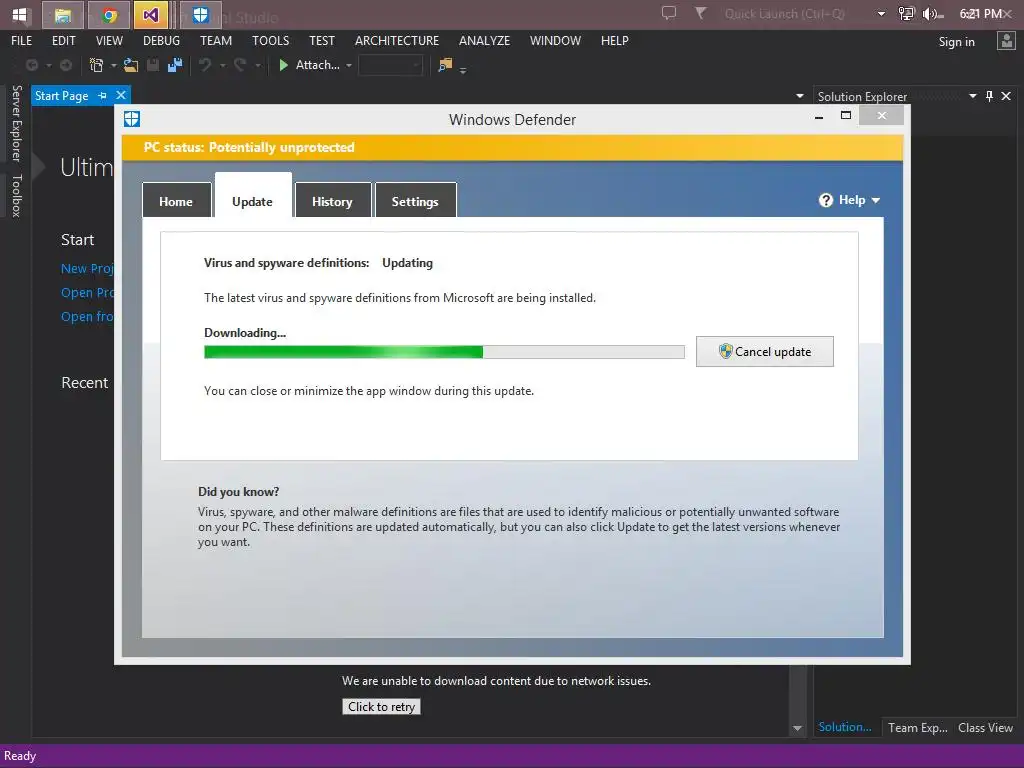Open the ANALYZE menu

pyautogui.click(x=485, y=40)
